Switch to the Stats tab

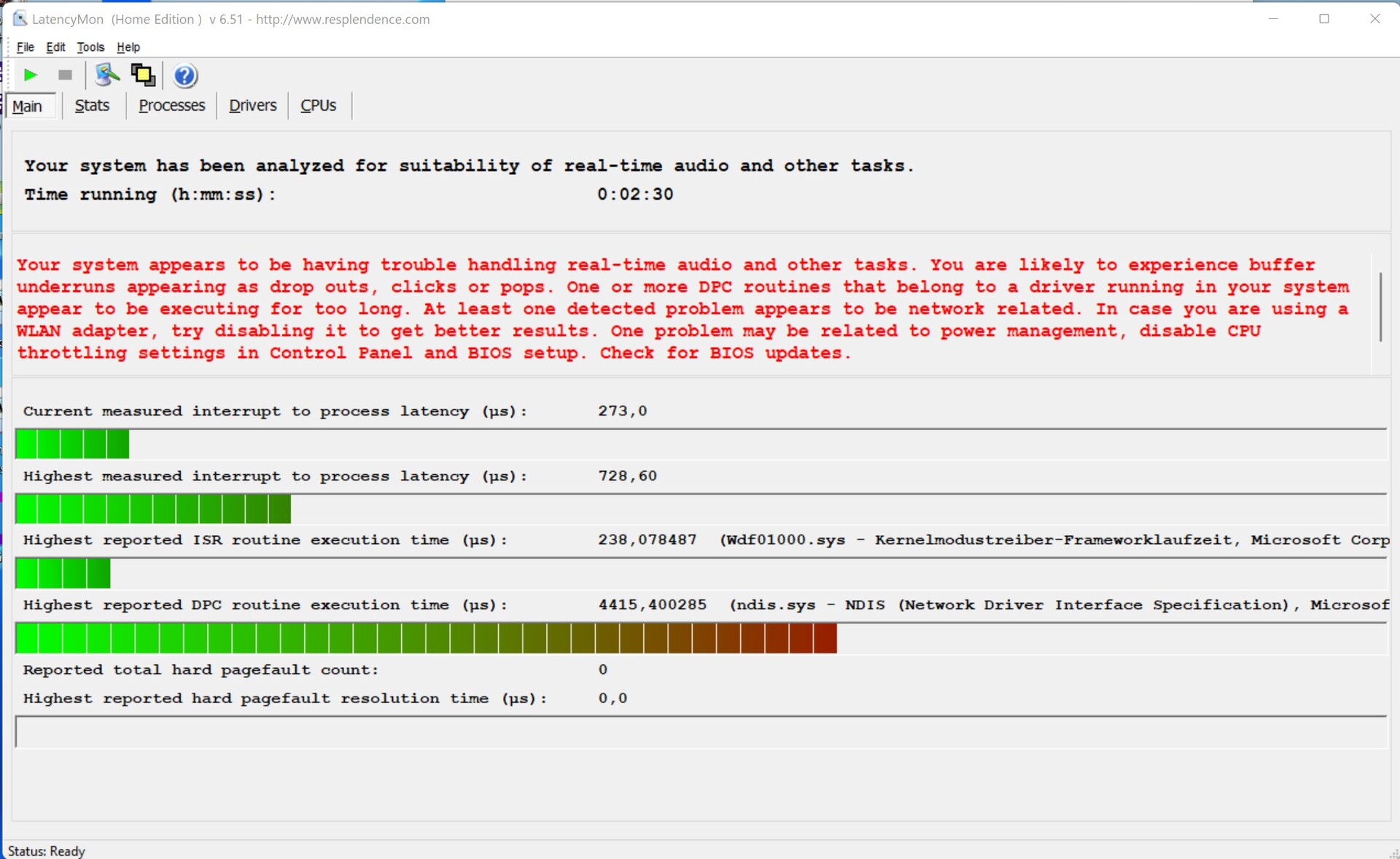(x=92, y=106)
